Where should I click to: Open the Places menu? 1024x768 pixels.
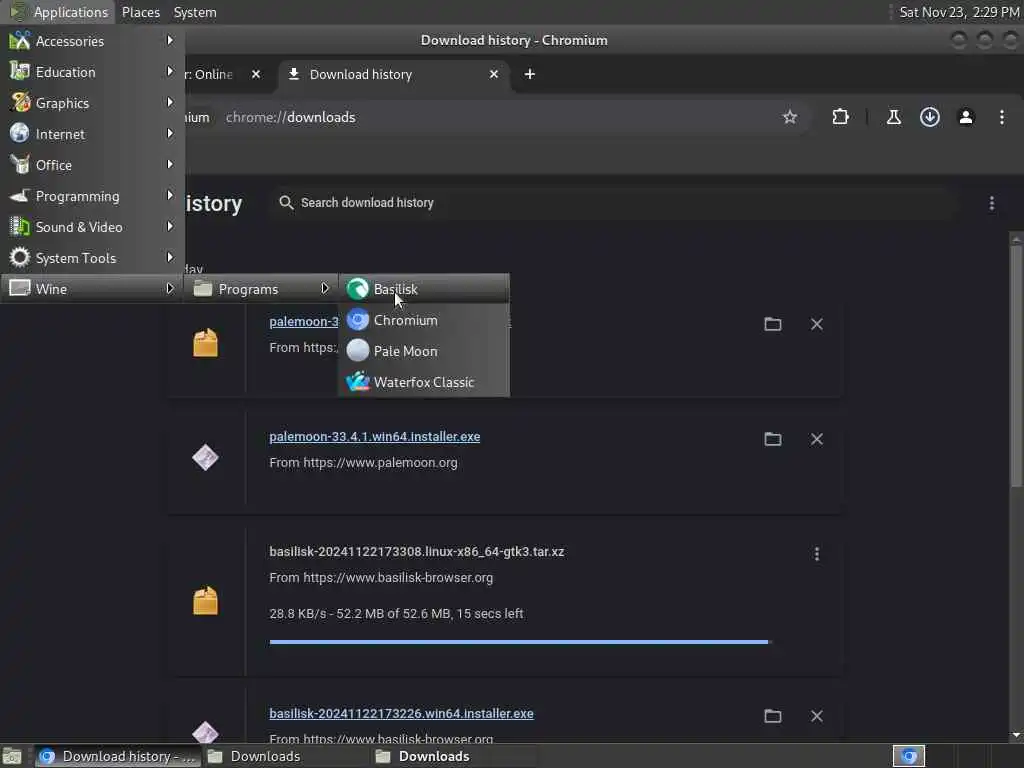(x=140, y=12)
